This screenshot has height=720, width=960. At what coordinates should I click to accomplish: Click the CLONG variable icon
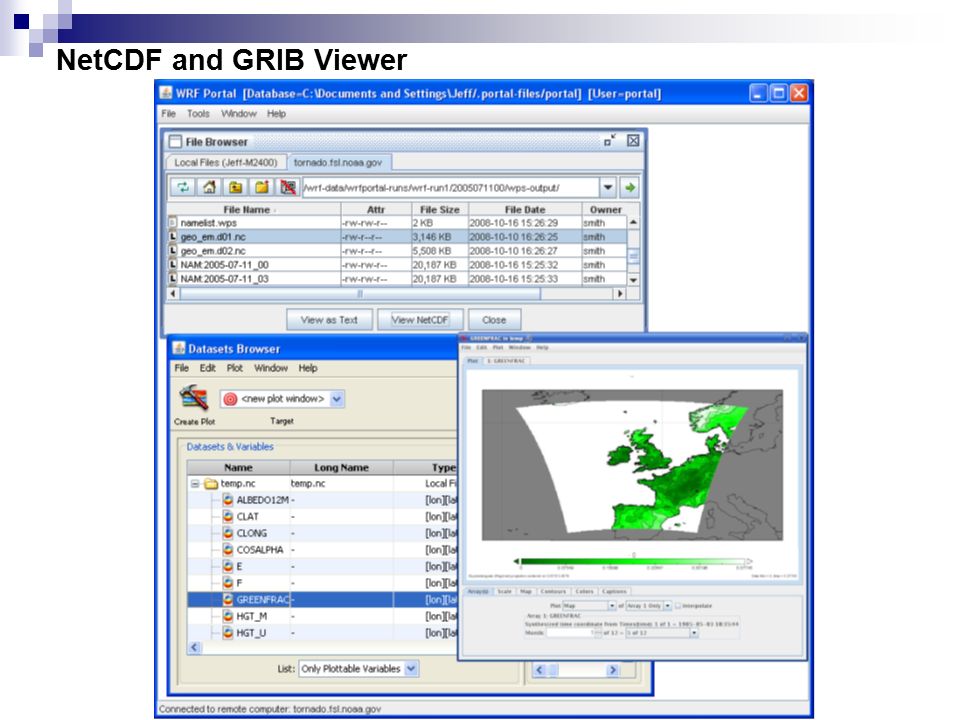point(228,533)
